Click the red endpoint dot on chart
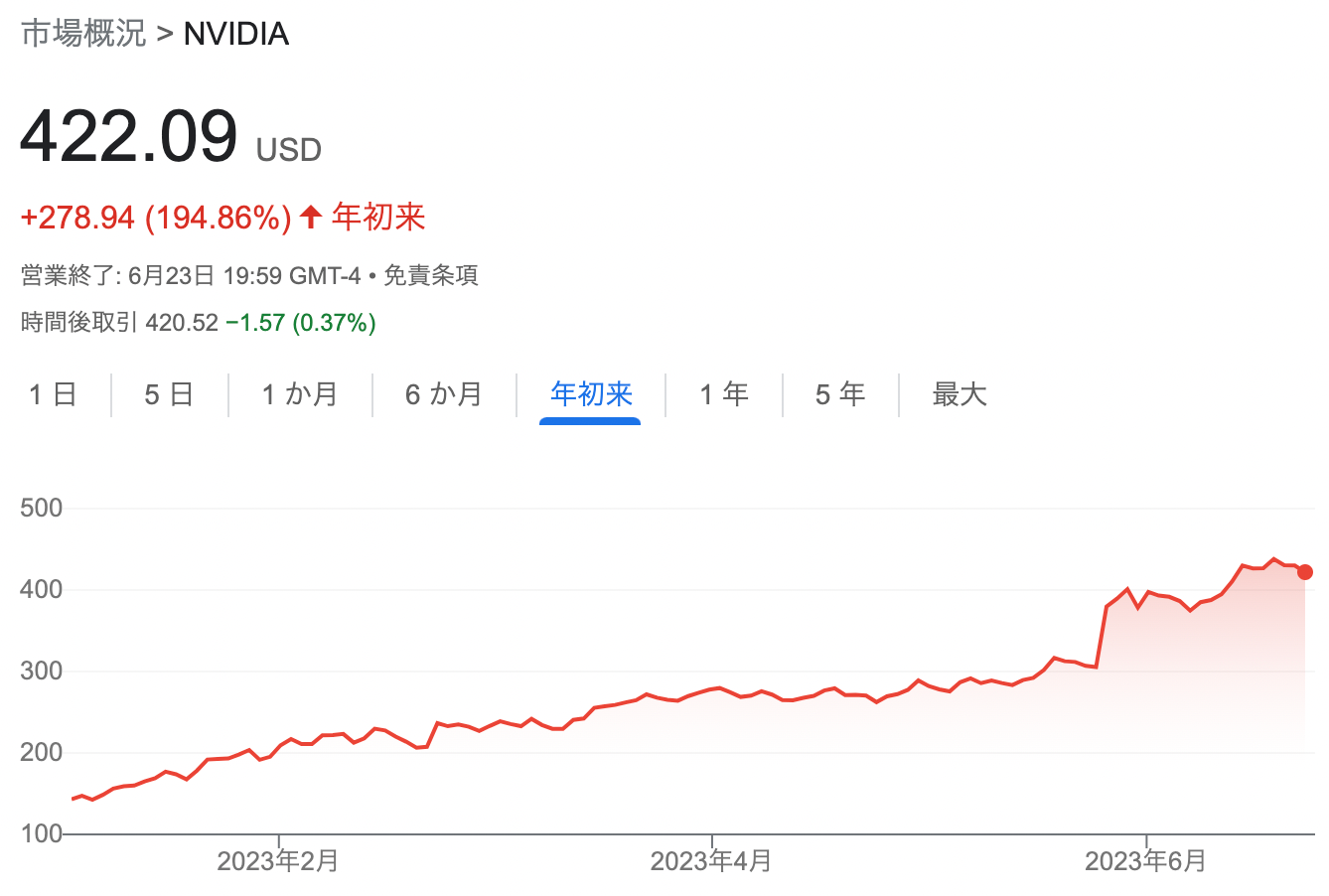The width and height of the screenshot is (1329, 896). [x=1305, y=572]
